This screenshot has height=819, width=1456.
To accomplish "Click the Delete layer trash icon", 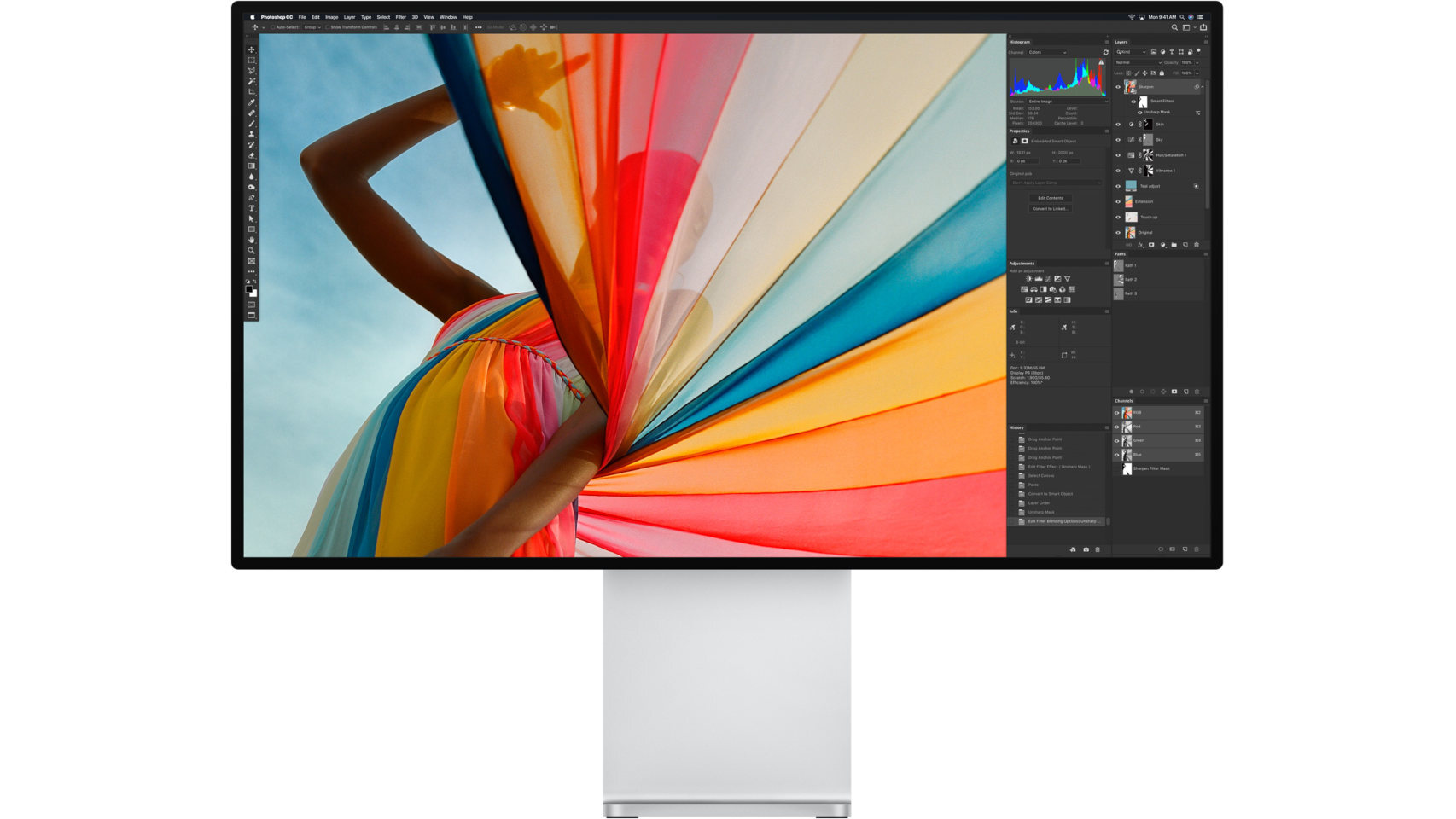I will coord(1195,245).
